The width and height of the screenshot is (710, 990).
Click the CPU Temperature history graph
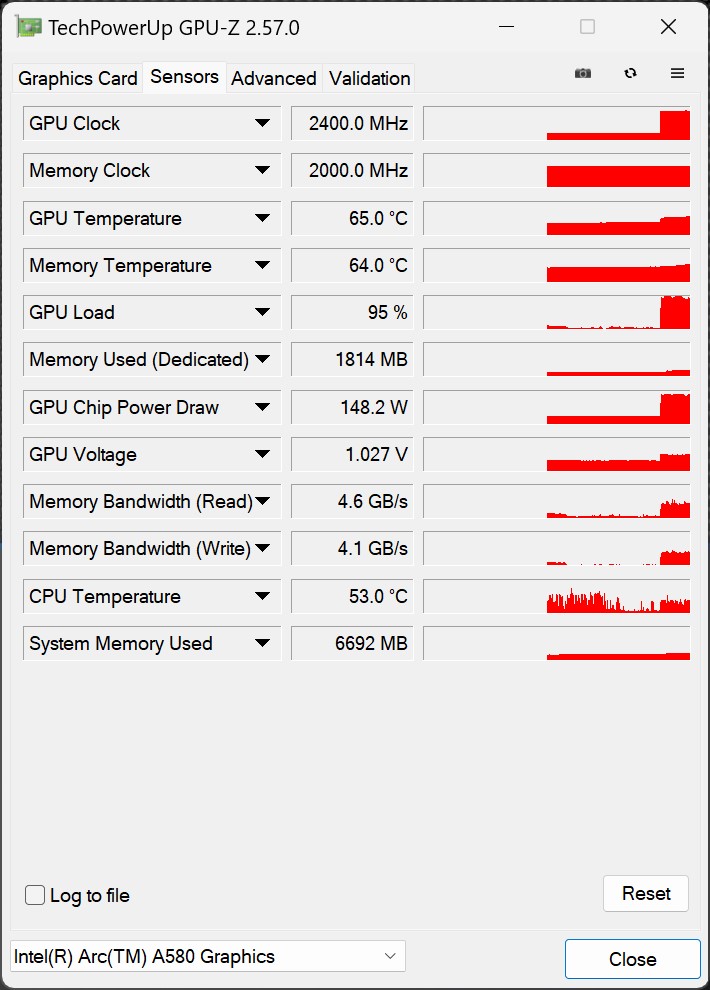(x=557, y=596)
